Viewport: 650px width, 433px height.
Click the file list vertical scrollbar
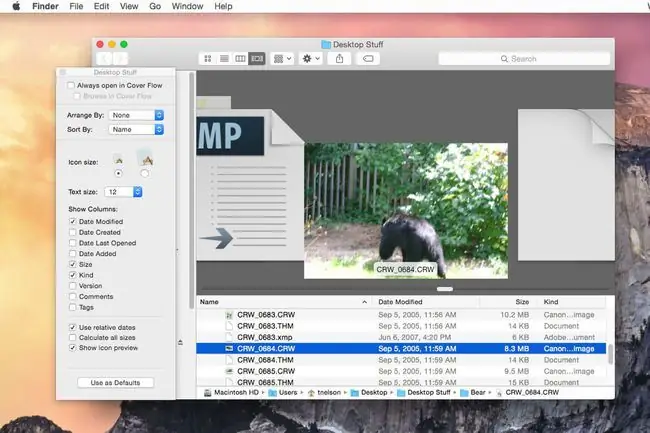(610, 354)
